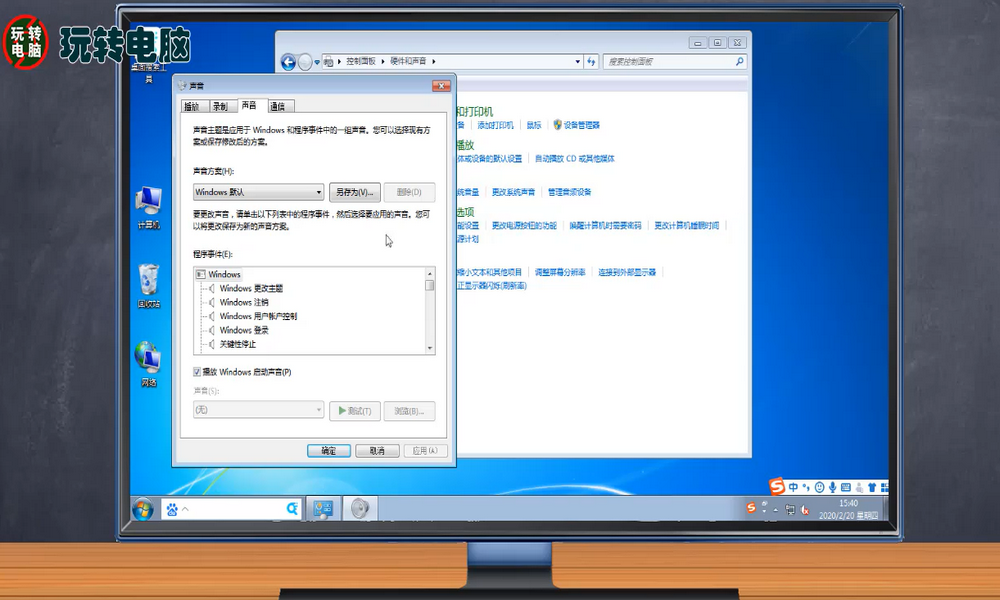This screenshot has width=1000, height=600.
Task: Click speaker icon beside Windows 登录
Action: click(212, 330)
